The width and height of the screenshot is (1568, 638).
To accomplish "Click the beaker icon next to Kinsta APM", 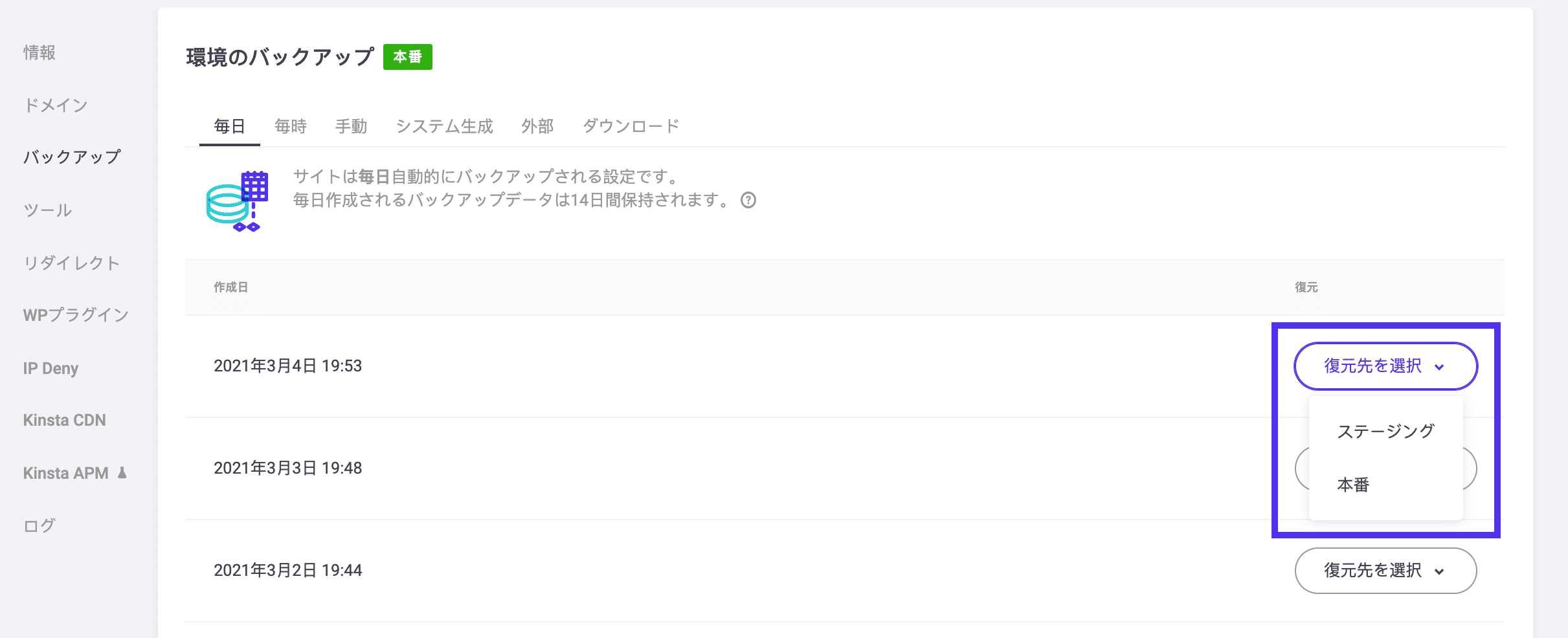I will pos(124,472).
